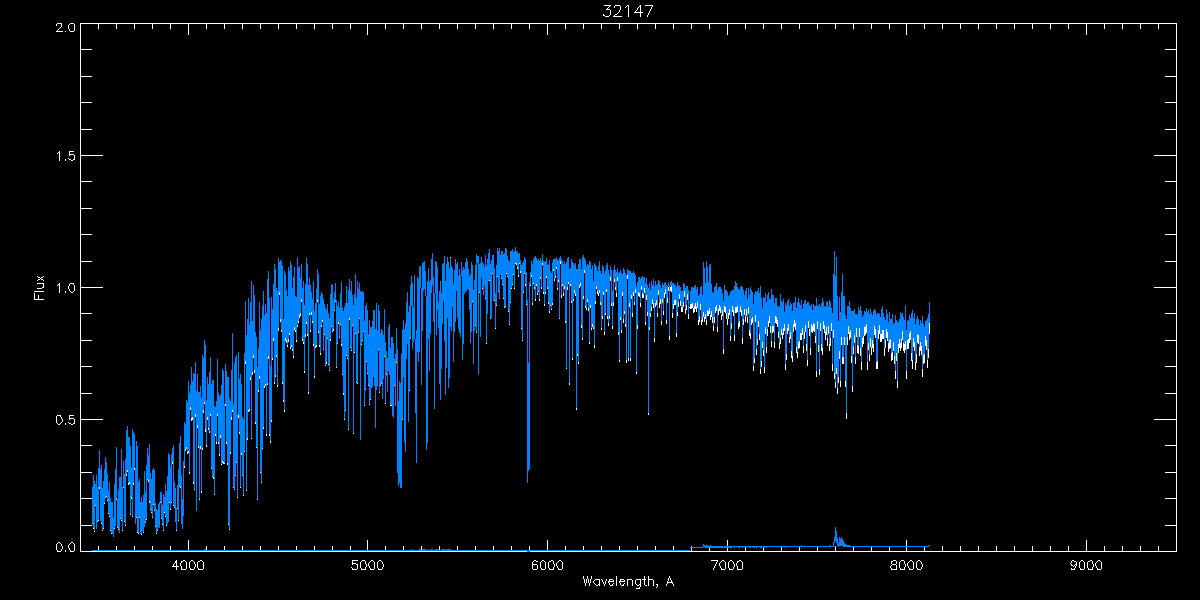Select the 5000 wavelength tick label
Viewport: 1200px width, 600px height.
[367, 566]
